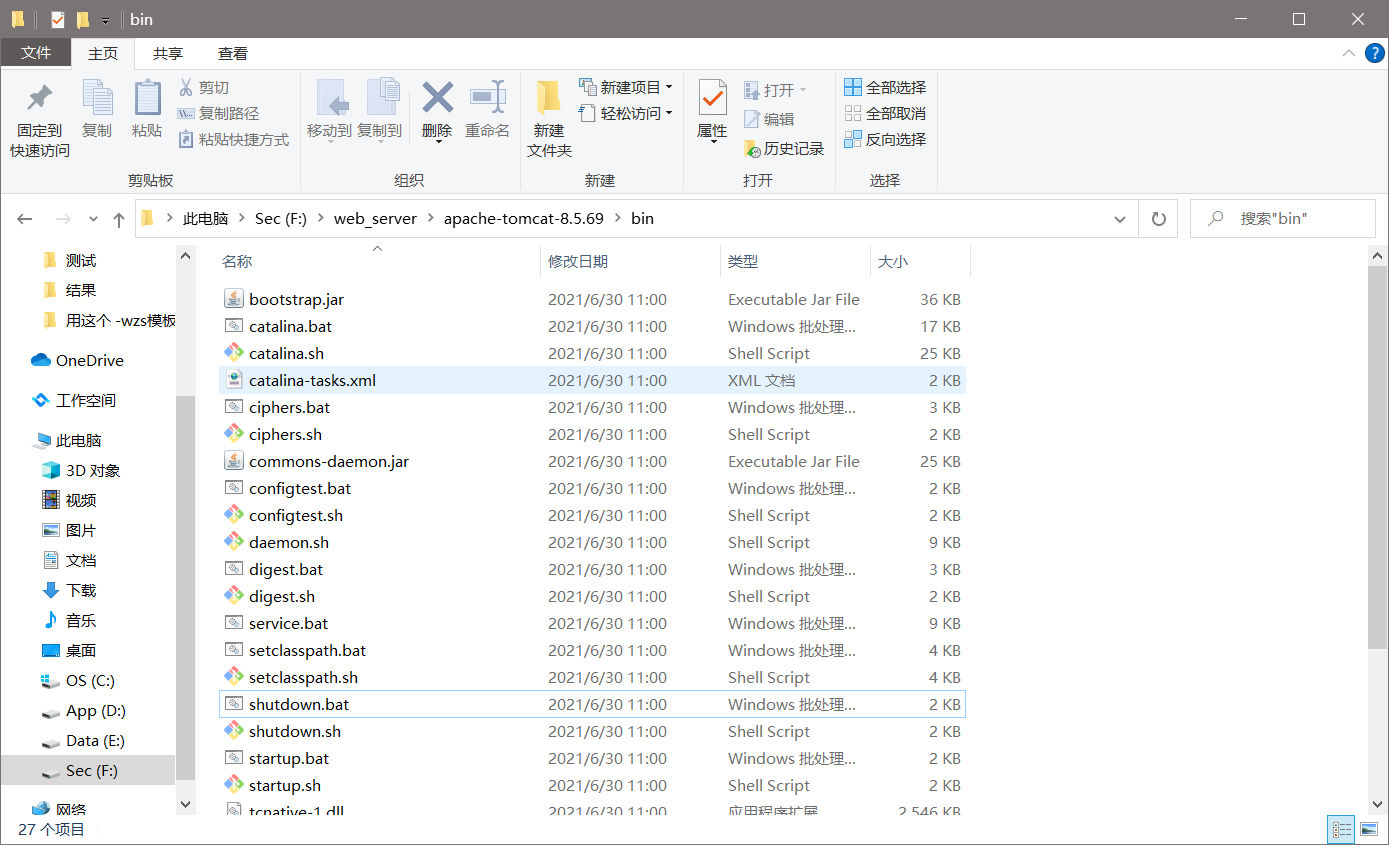Click the Move To (移动到) icon
This screenshot has height=845, width=1389.
click(331, 98)
